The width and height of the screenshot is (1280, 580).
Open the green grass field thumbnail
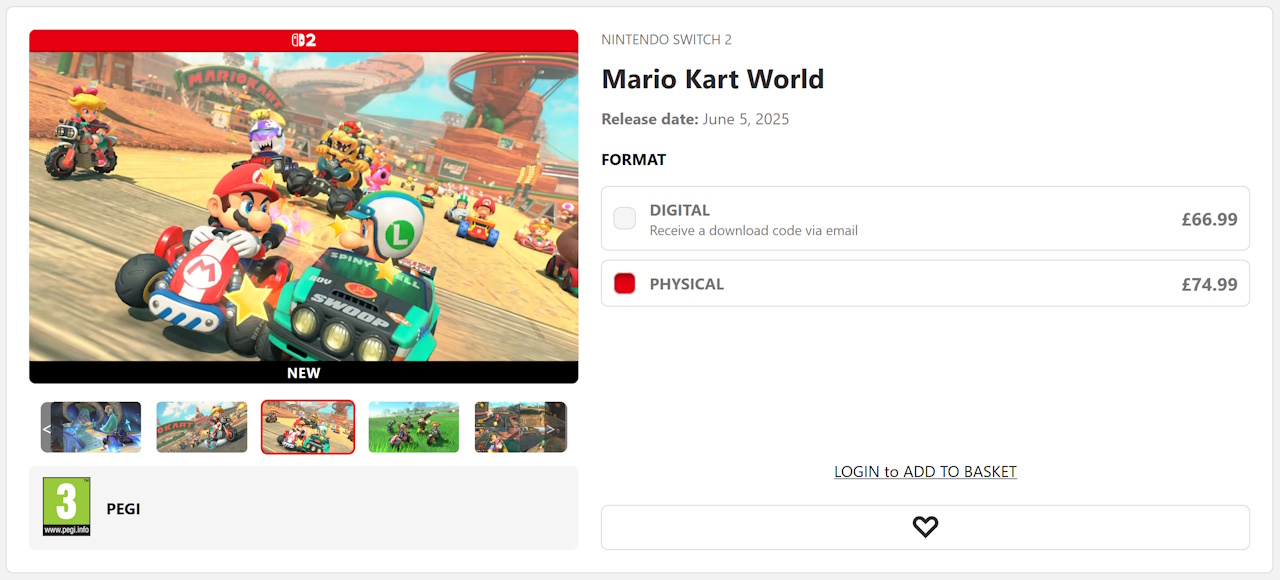tap(413, 428)
